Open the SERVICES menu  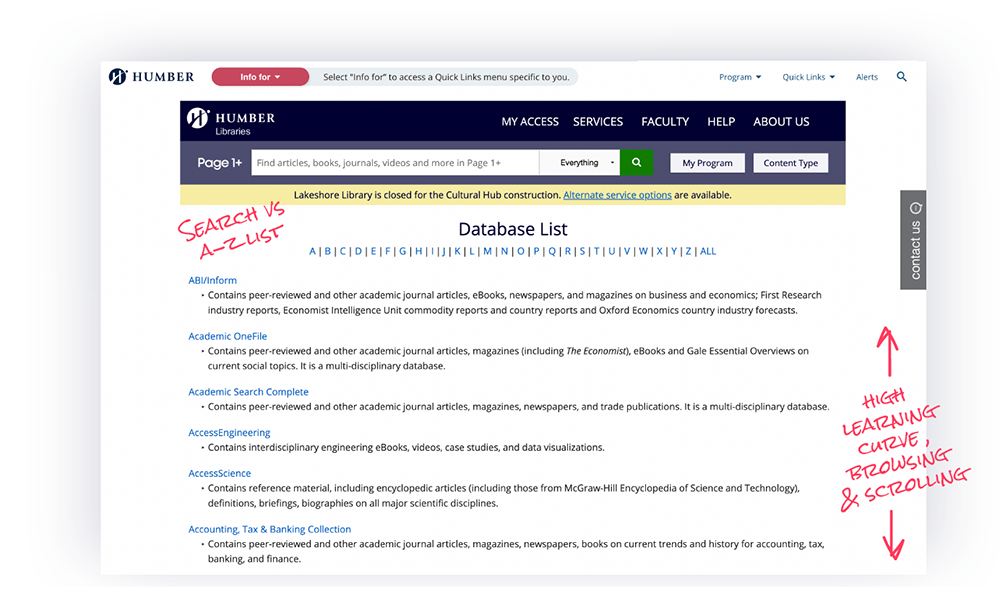[598, 122]
